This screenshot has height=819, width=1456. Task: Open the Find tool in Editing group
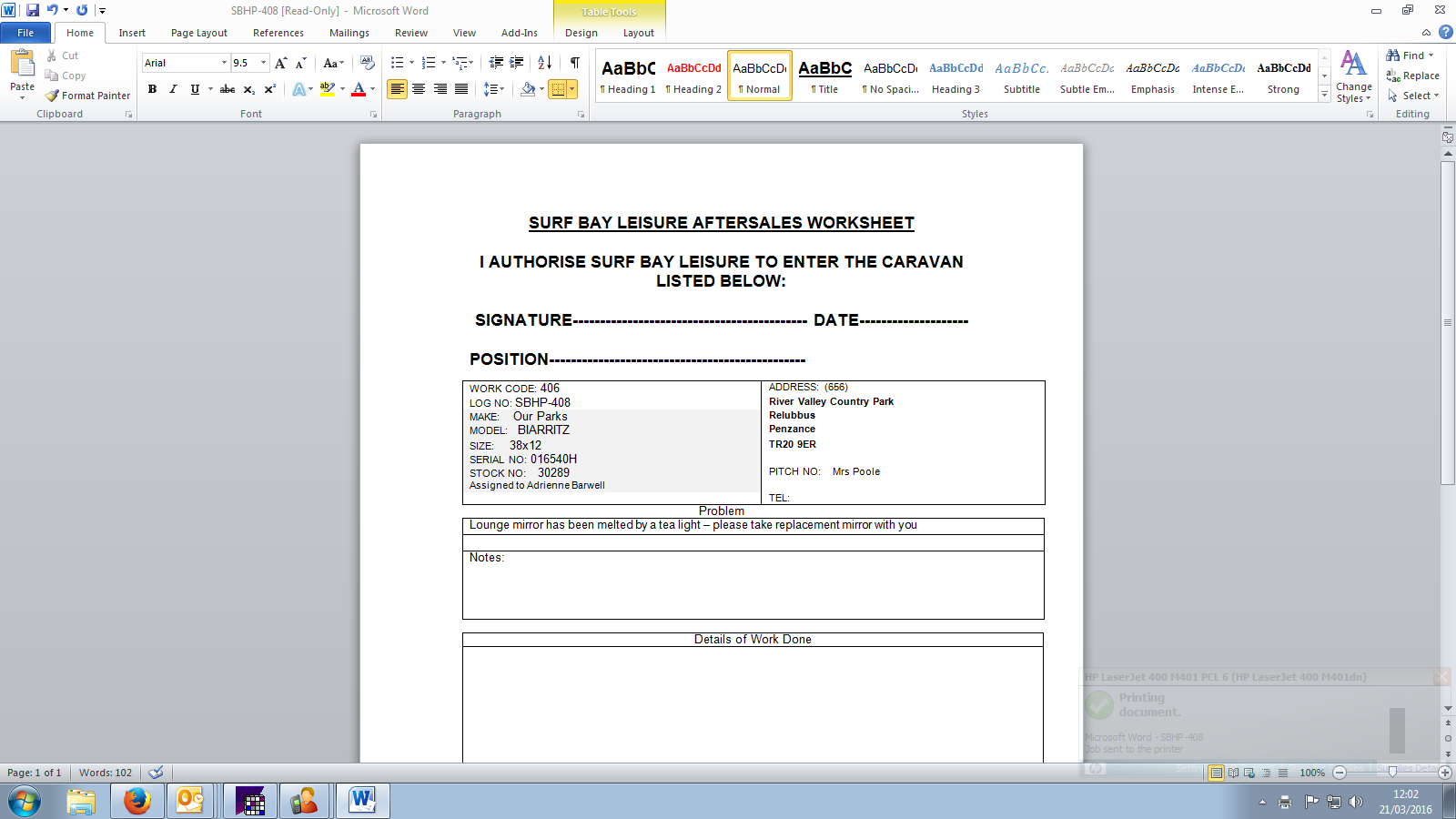coord(1406,56)
